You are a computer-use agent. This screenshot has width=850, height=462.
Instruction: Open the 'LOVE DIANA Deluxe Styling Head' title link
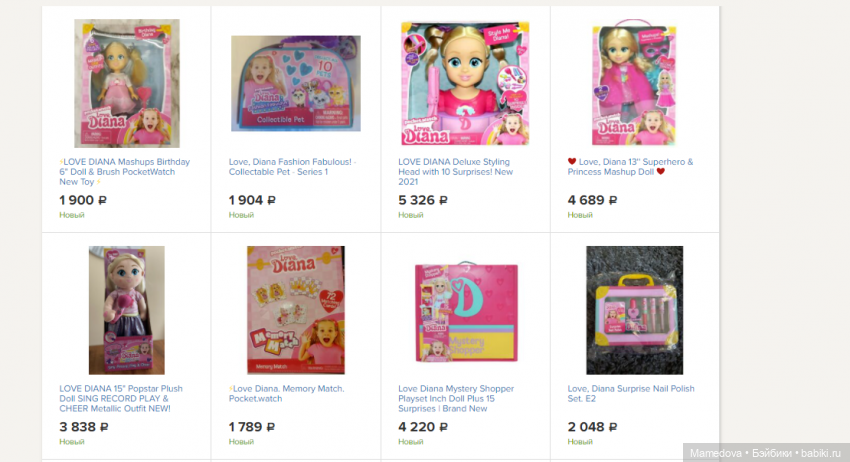click(x=455, y=171)
